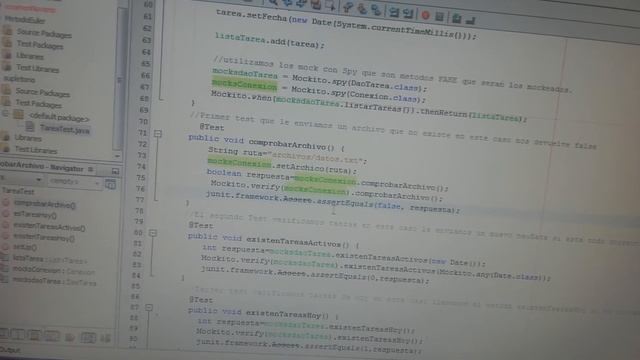Screen dimensions: 640x360
Task: Jump to previous bookmark via toolbar icon
Action: pyautogui.click(x=348, y=7)
